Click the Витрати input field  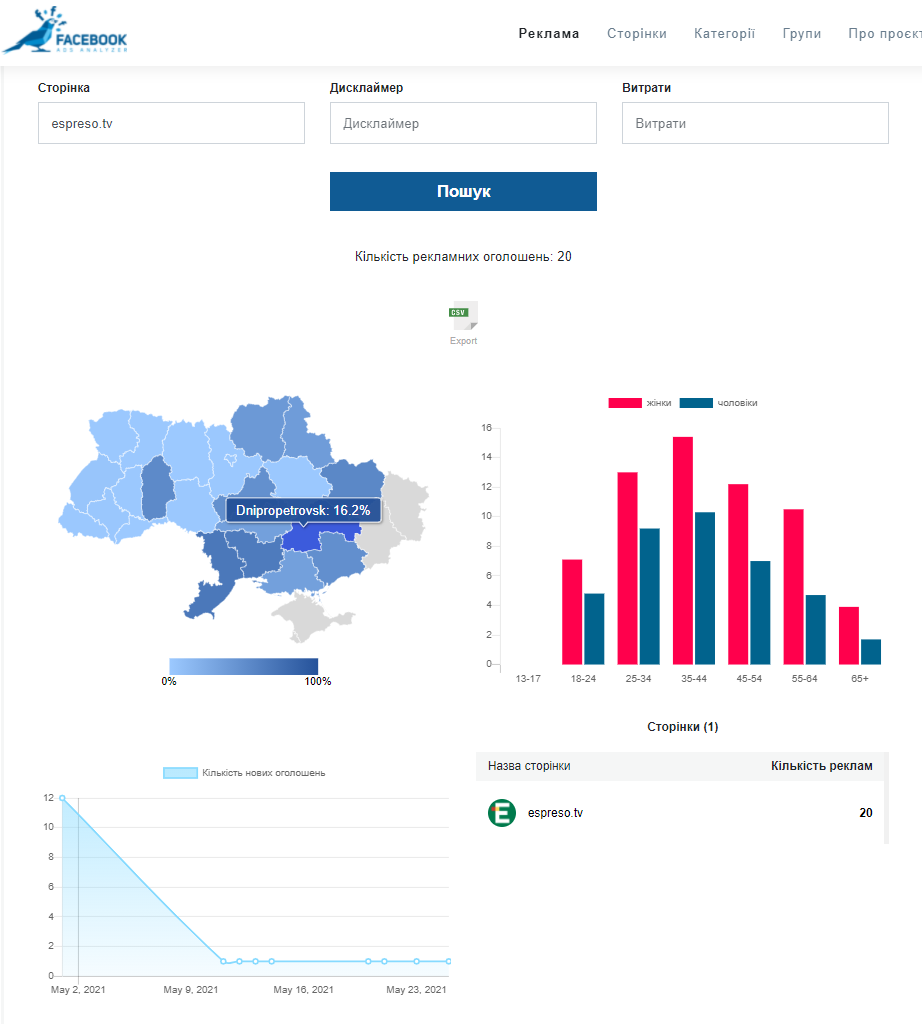[755, 123]
